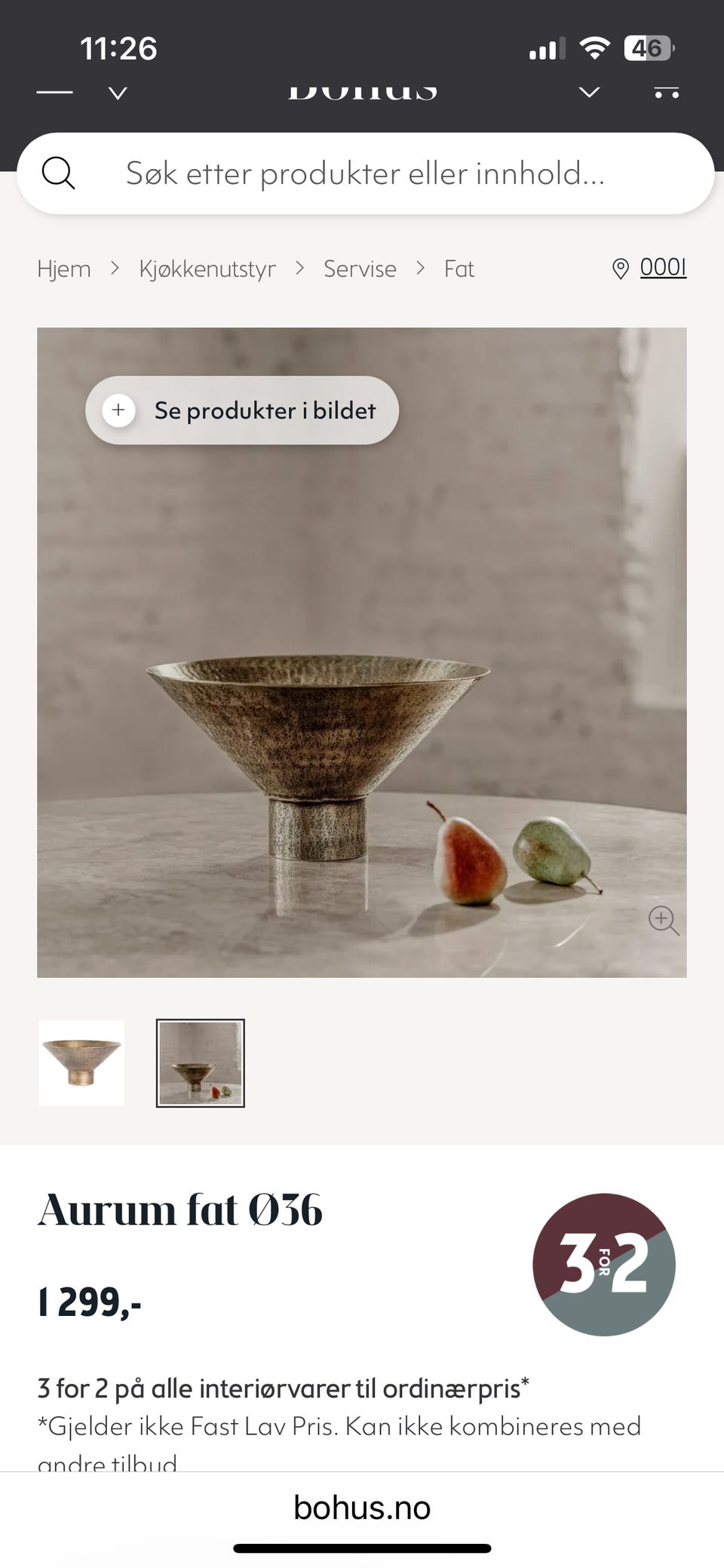Tap the search magnifying glass icon
Viewport: 724px width, 1568px height.
point(58,173)
